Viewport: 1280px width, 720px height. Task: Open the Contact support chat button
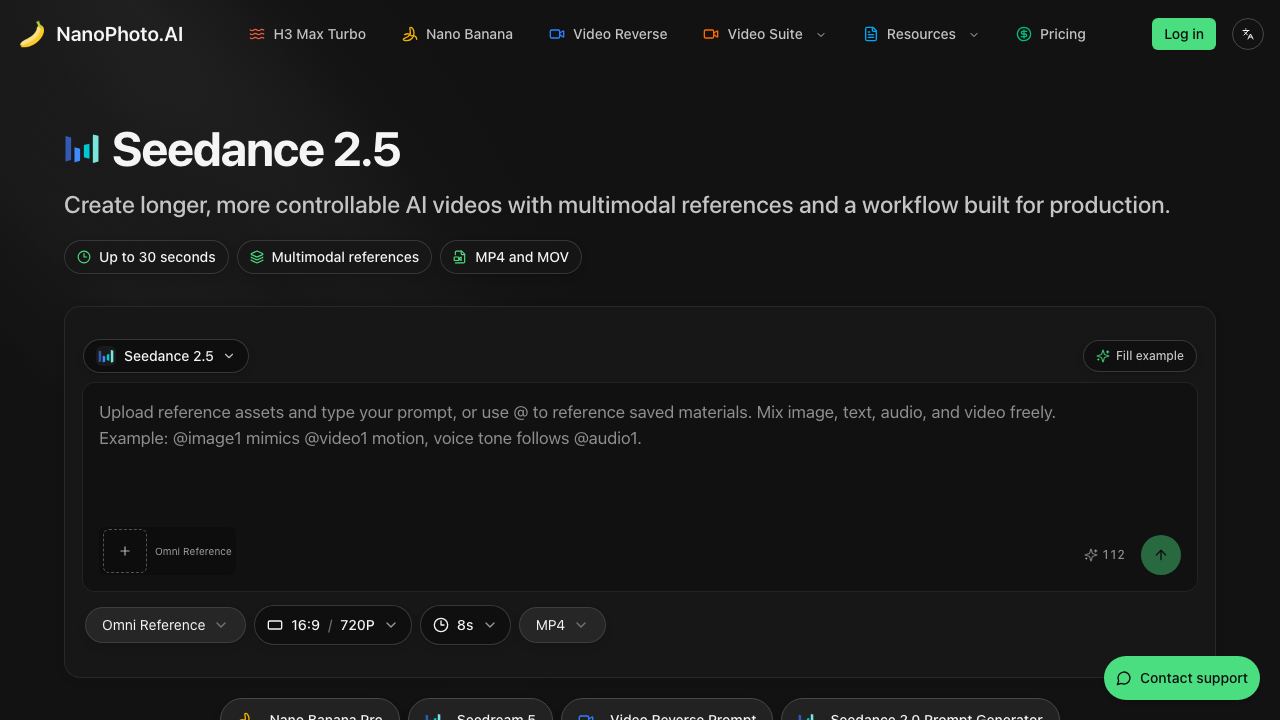click(1182, 678)
